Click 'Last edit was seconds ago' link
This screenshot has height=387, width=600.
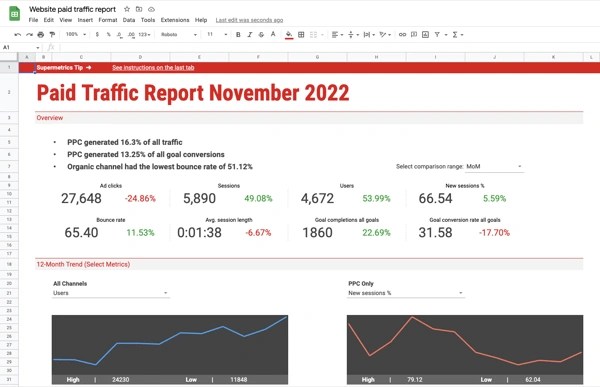[x=249, y=20]
